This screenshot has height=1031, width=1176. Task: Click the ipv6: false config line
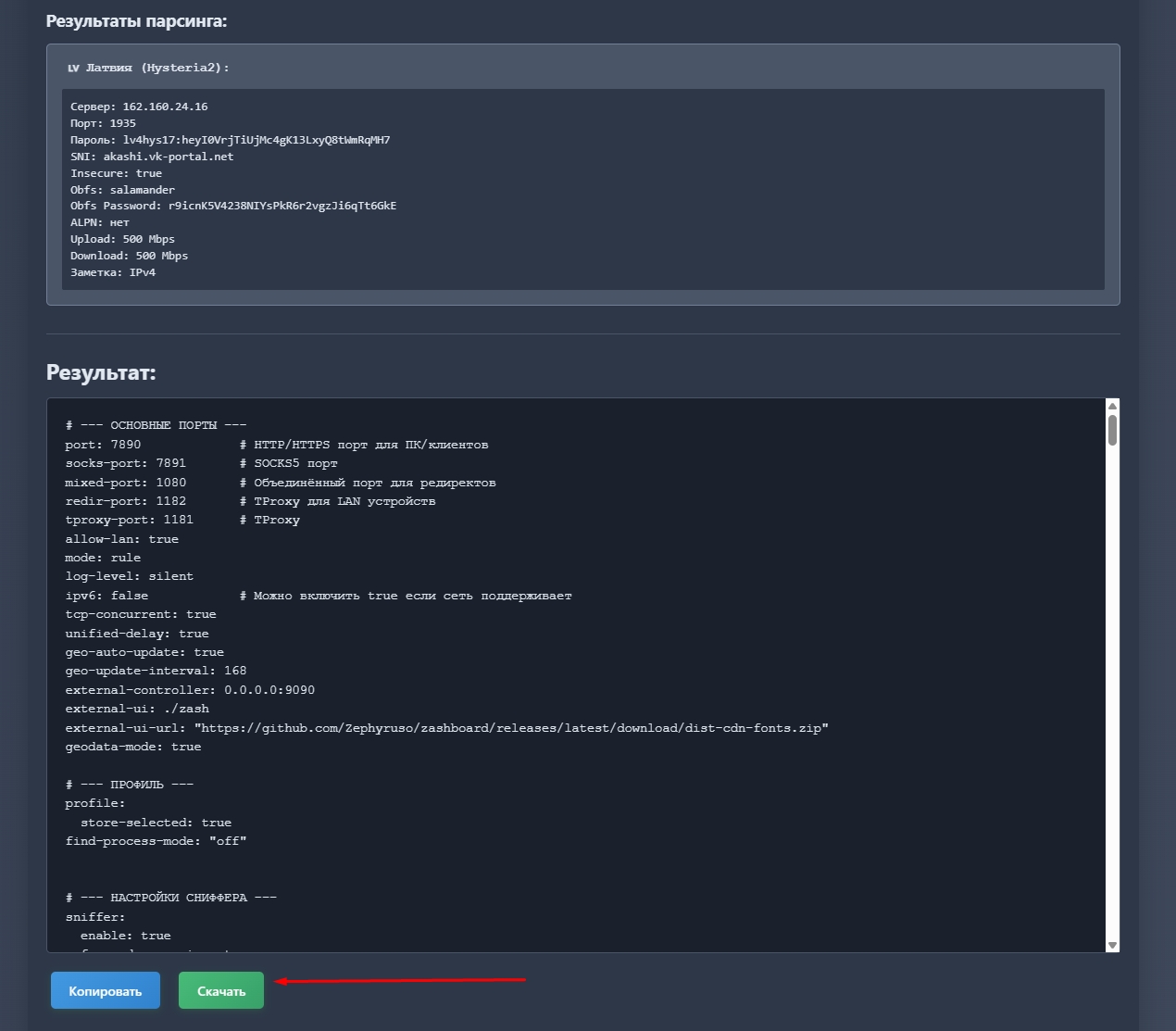tap(106, 596)
